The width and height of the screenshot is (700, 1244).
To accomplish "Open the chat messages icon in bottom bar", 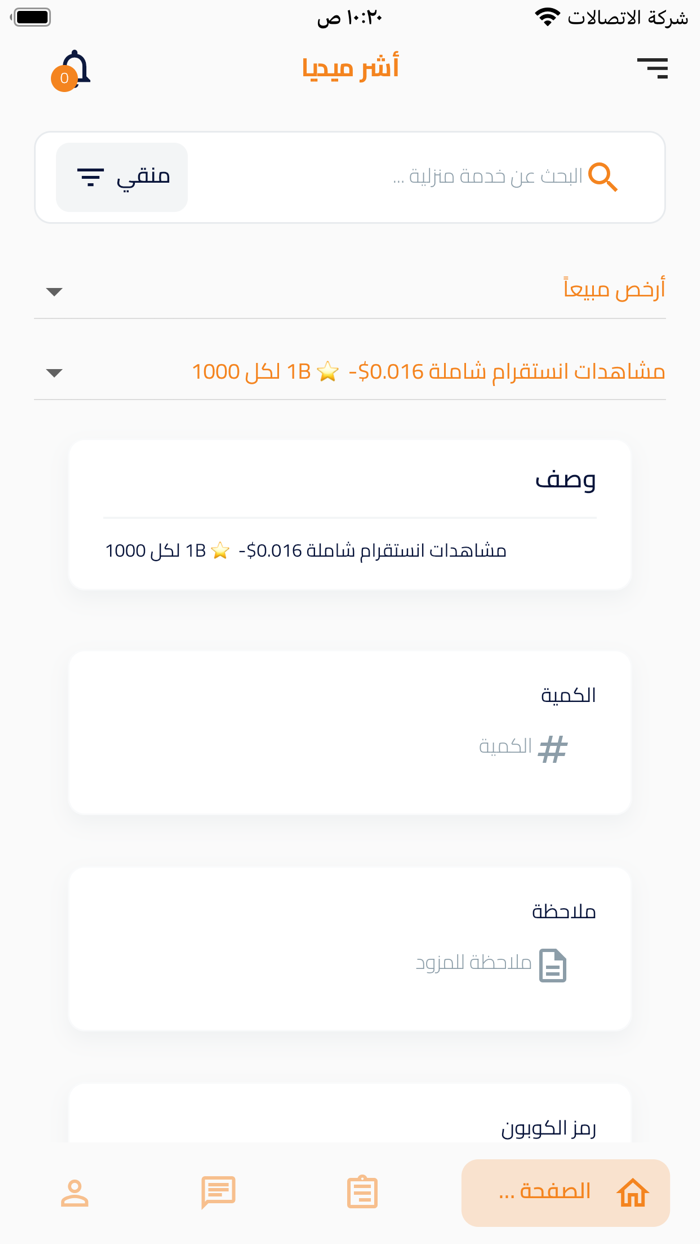I will click(x=218, y=1192).
